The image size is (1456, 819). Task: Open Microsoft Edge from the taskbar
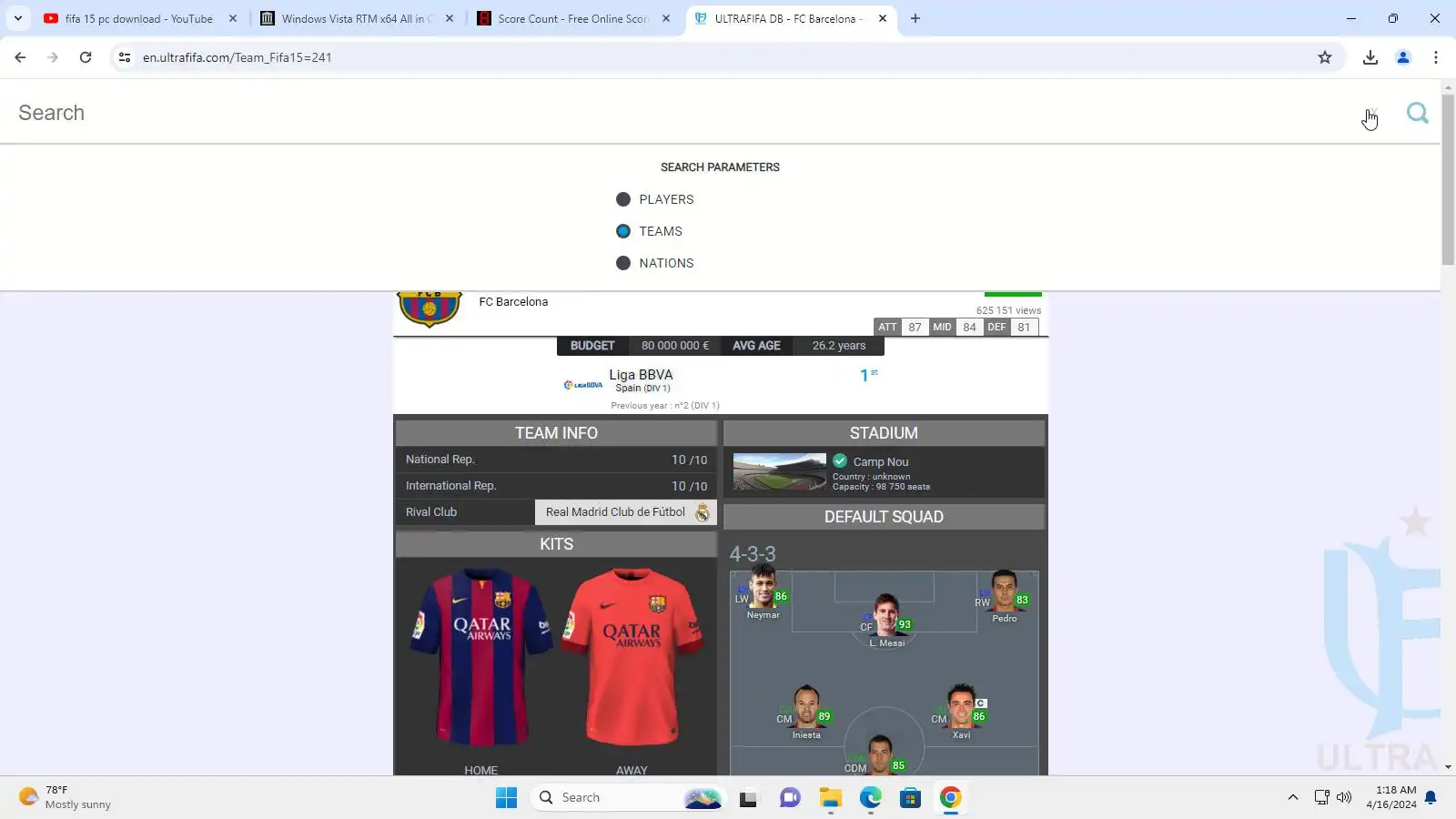click(x=870, y=798)
